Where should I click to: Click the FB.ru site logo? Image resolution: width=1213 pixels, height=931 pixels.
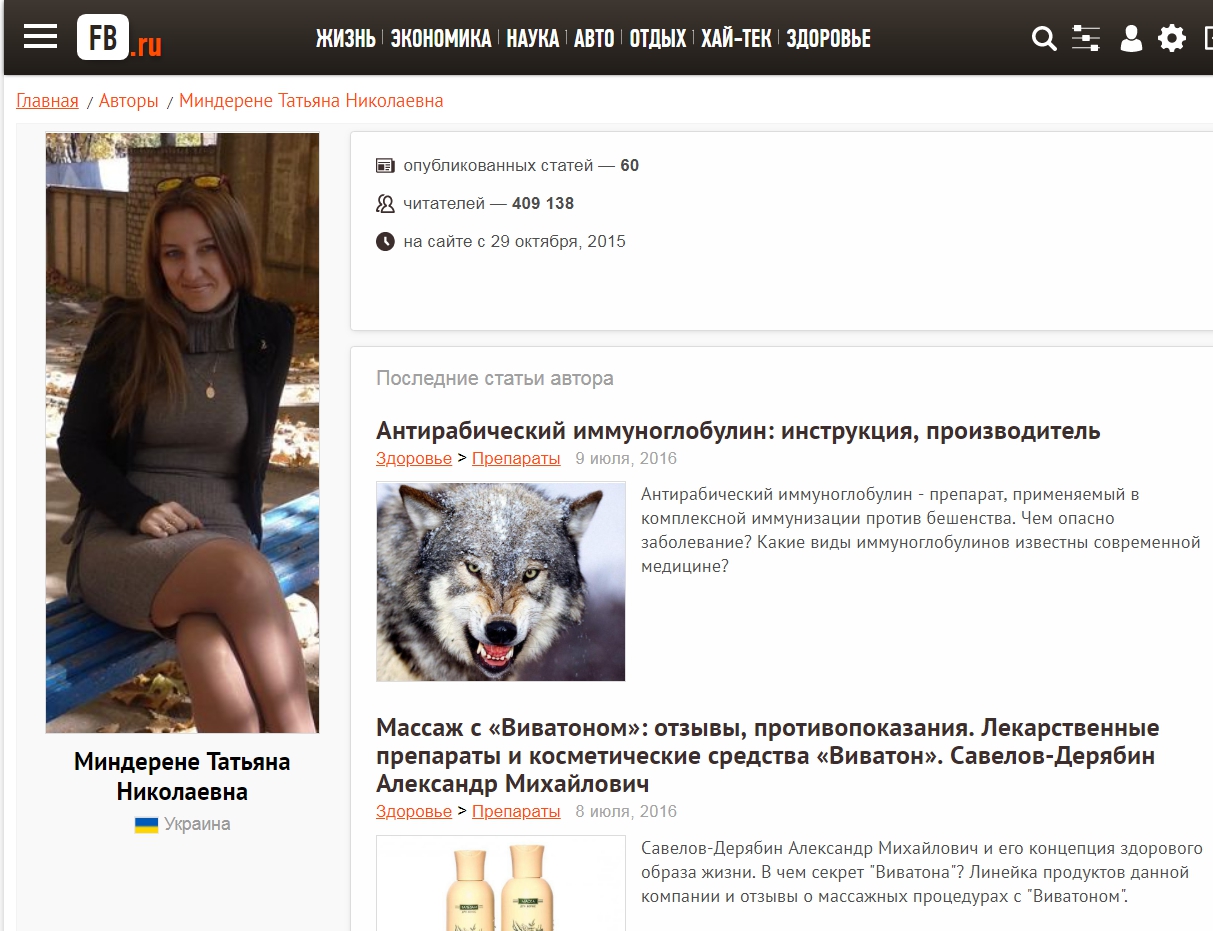119,38
